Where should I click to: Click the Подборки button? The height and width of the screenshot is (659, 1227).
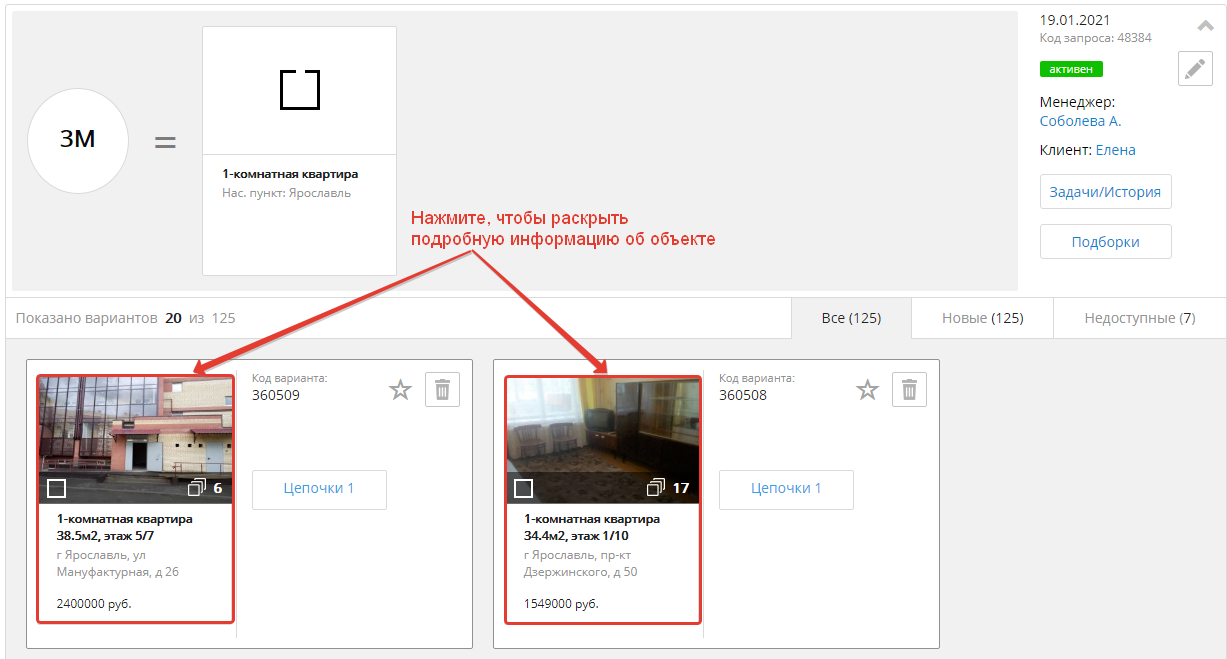(x=1105, y=242)
